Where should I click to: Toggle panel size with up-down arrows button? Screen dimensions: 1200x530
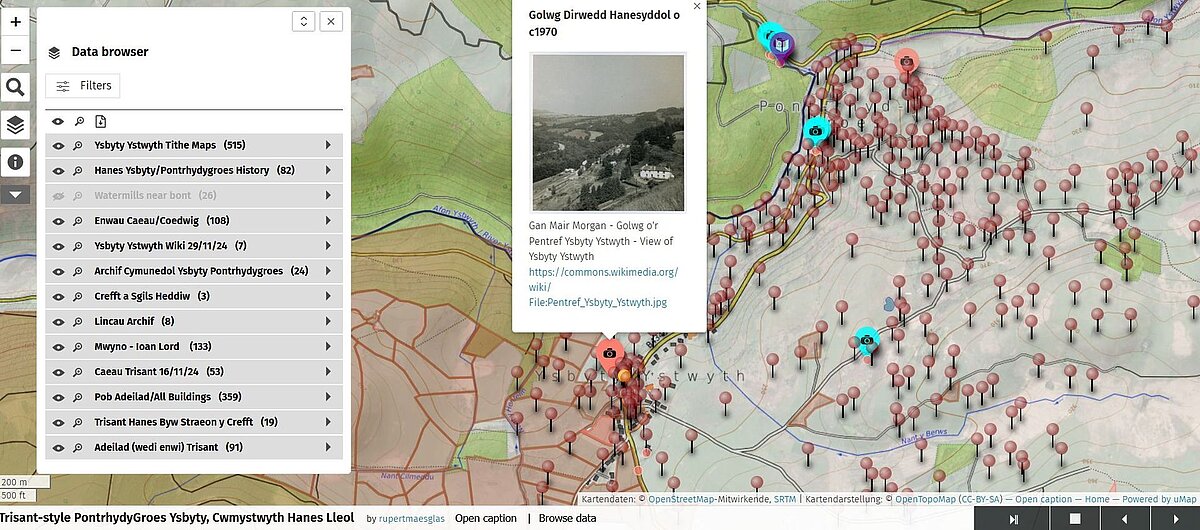click(304, 21)
